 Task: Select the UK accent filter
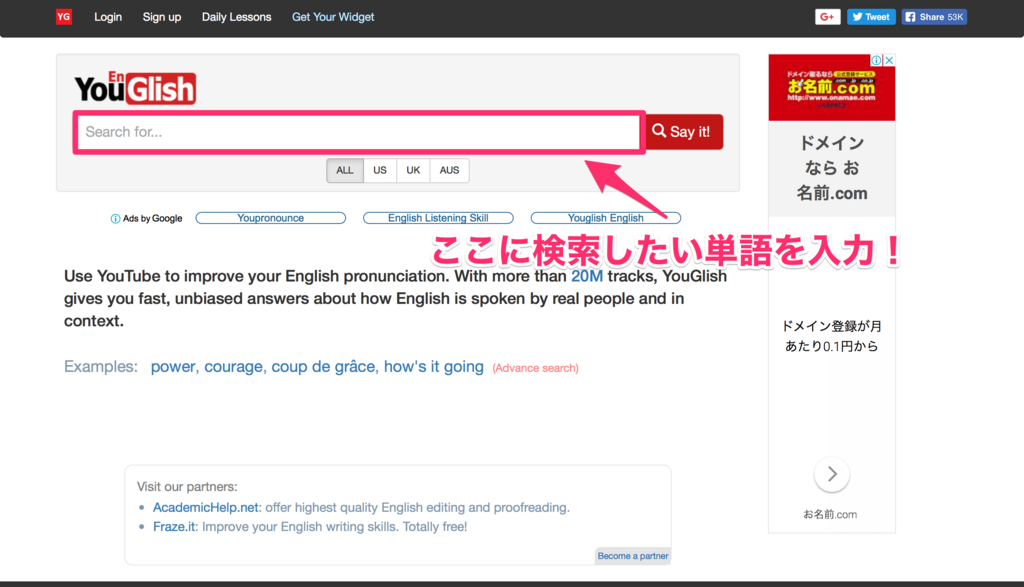413,170
